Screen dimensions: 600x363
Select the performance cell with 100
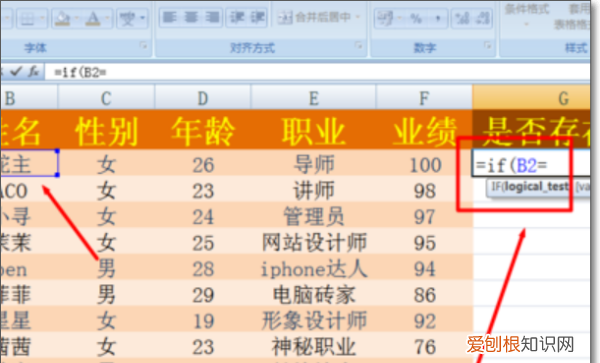tap(424, 164)
